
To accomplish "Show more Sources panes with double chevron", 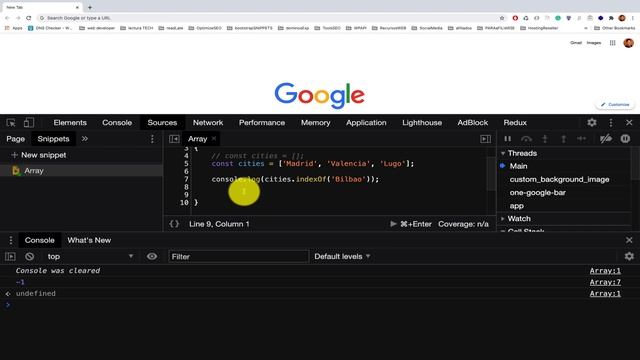I will (84, 139).
